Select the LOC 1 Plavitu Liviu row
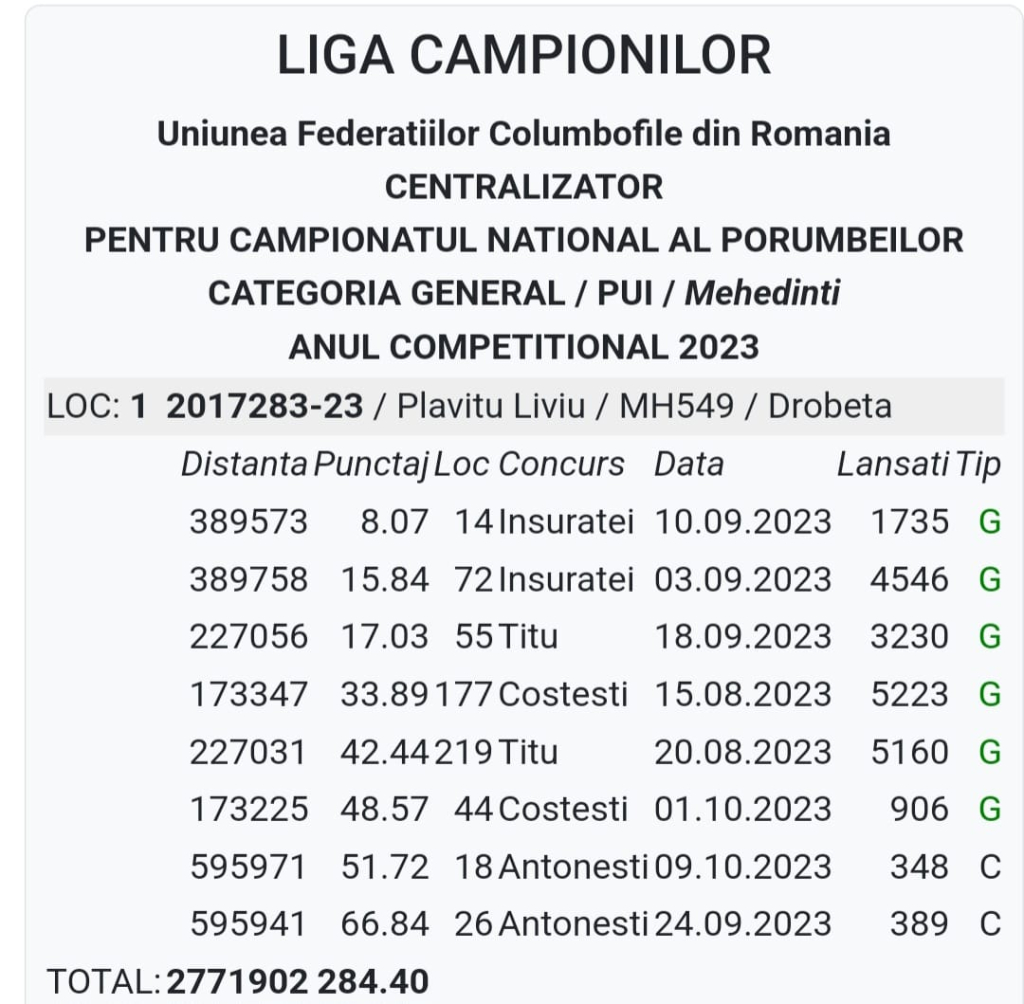 click(x=524, y=406)
